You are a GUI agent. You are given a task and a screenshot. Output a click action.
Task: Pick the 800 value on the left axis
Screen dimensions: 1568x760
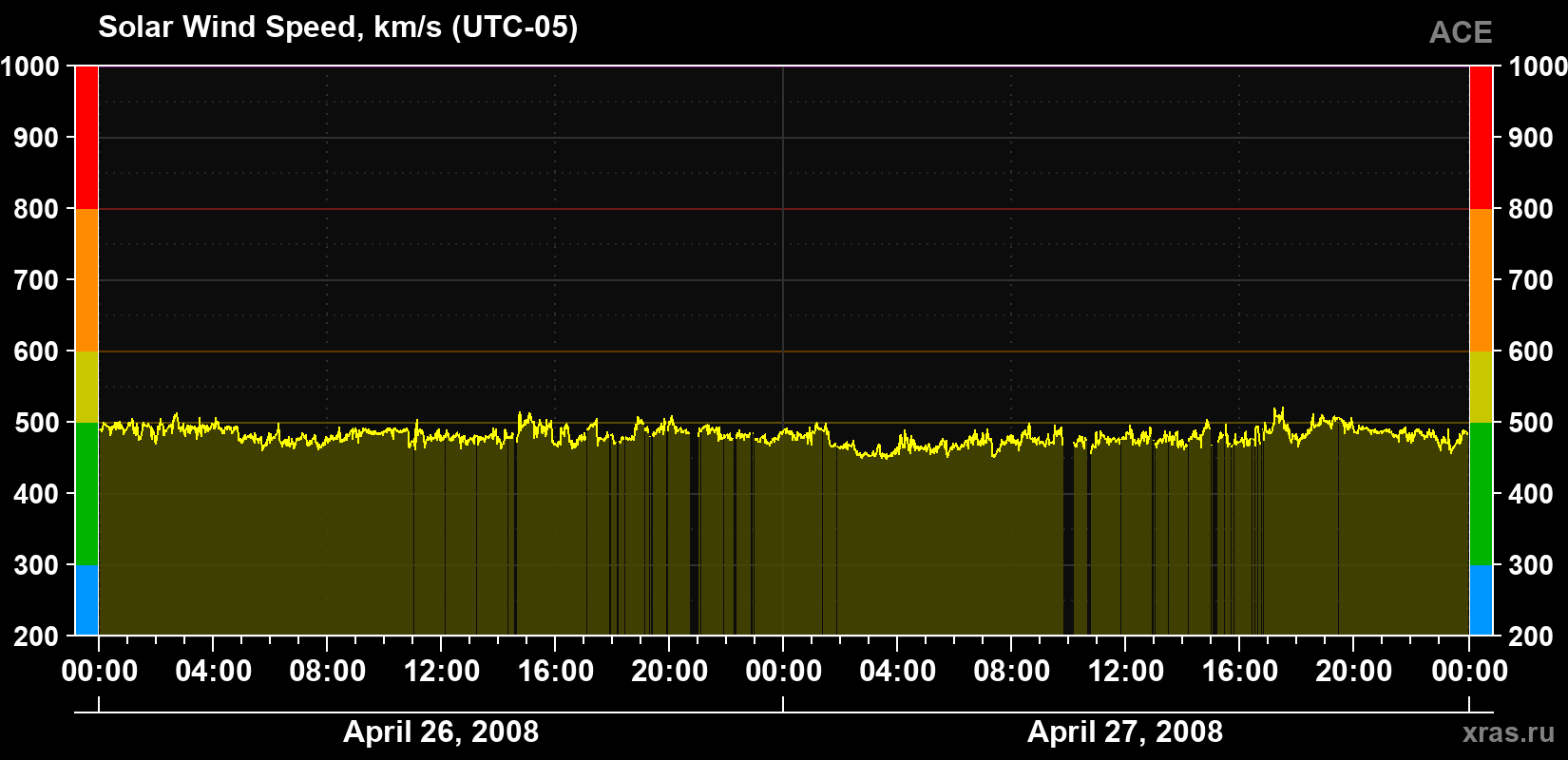[x=37, y=209]
